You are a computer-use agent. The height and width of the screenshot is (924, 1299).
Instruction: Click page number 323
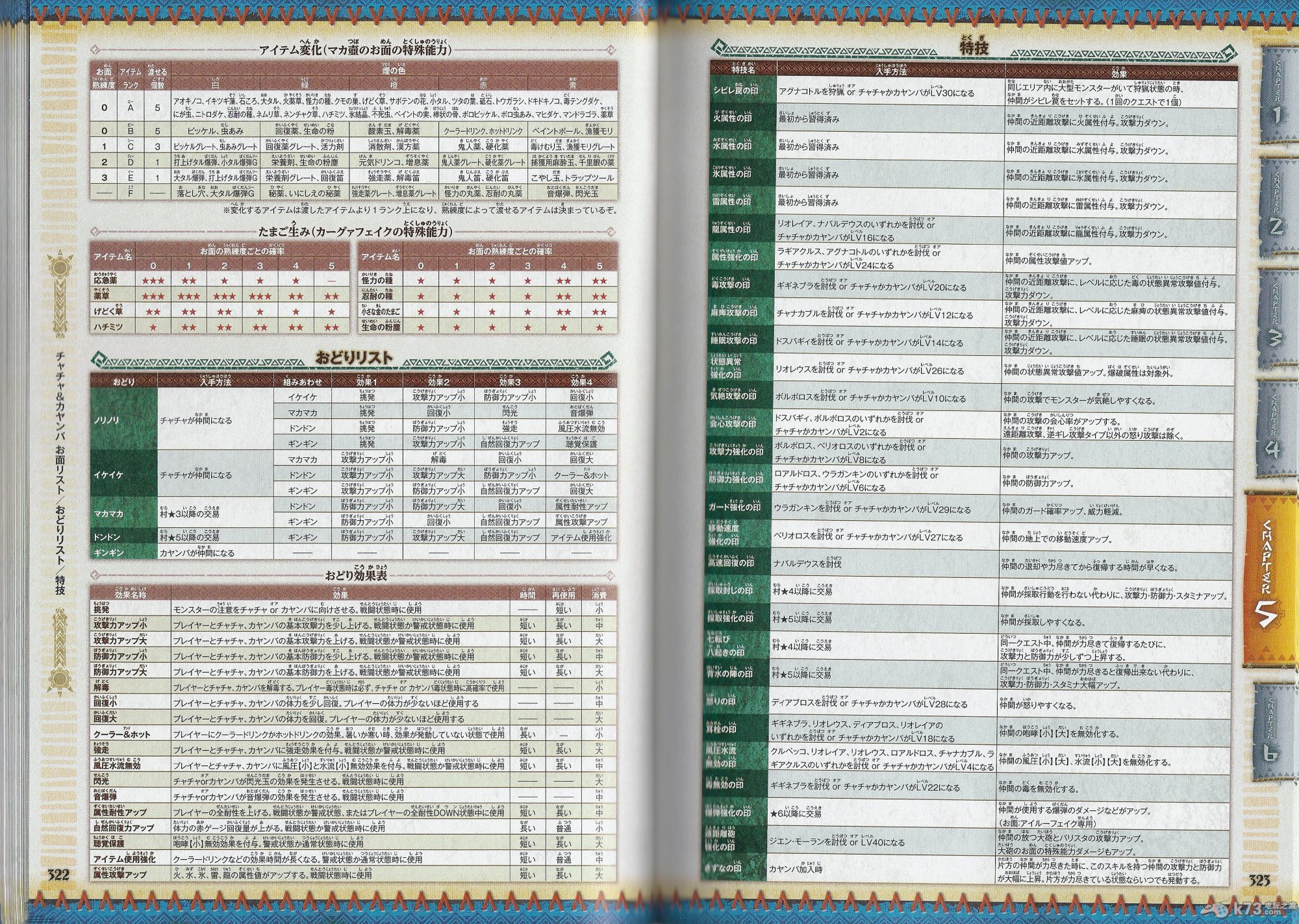(1258, 880)
